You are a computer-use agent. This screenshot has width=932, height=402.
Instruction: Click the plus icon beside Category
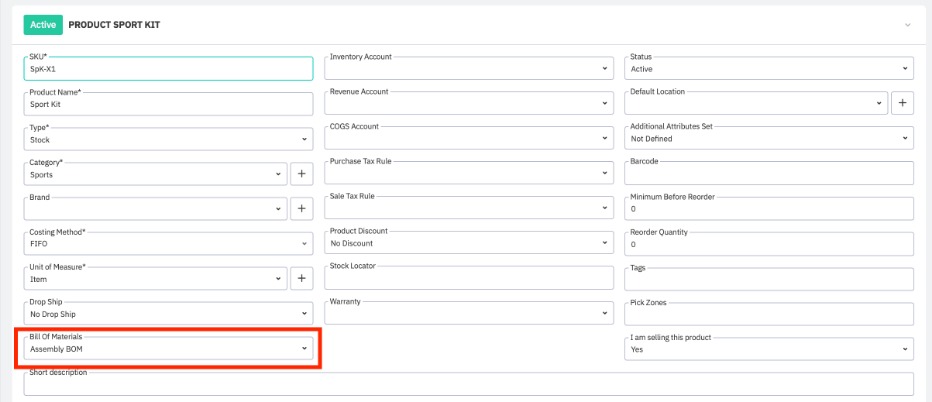(x=301, y=174)
